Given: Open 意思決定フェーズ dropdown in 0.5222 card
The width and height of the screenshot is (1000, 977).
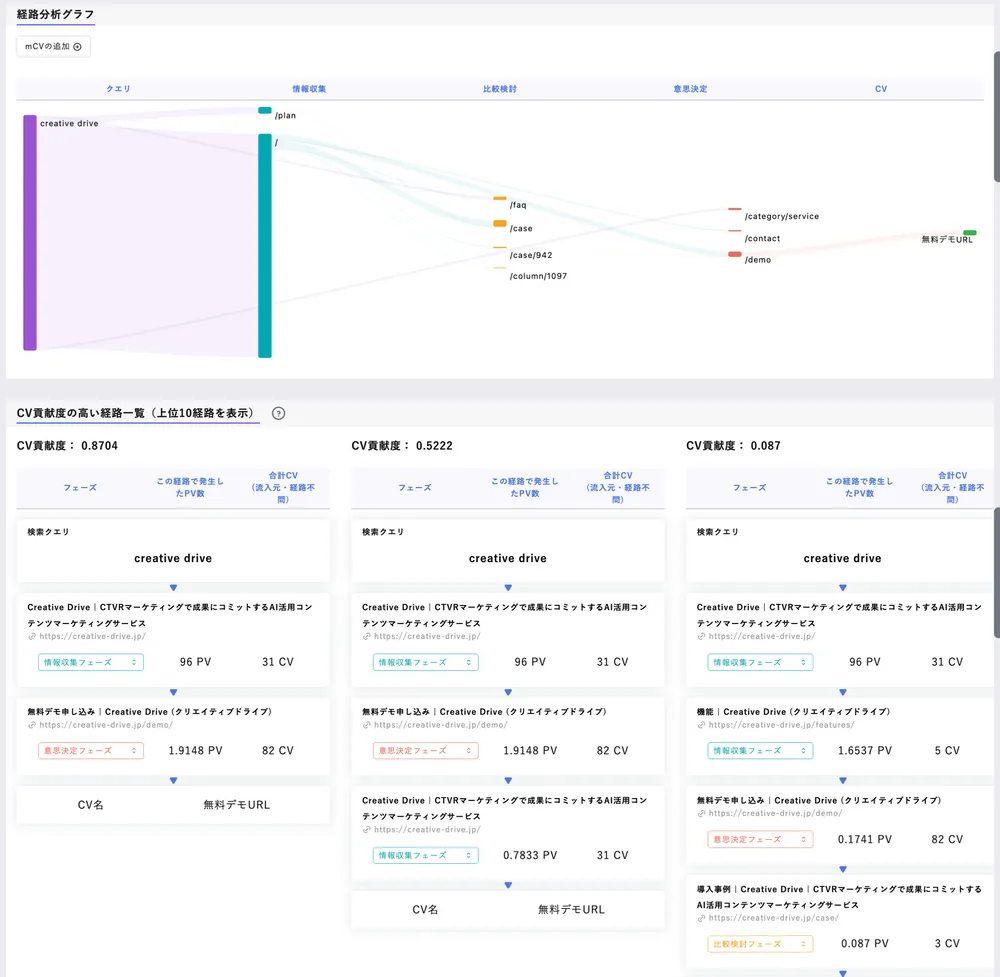Looking at the screenshot, I should pyautogui.click(x=425, y=751).
